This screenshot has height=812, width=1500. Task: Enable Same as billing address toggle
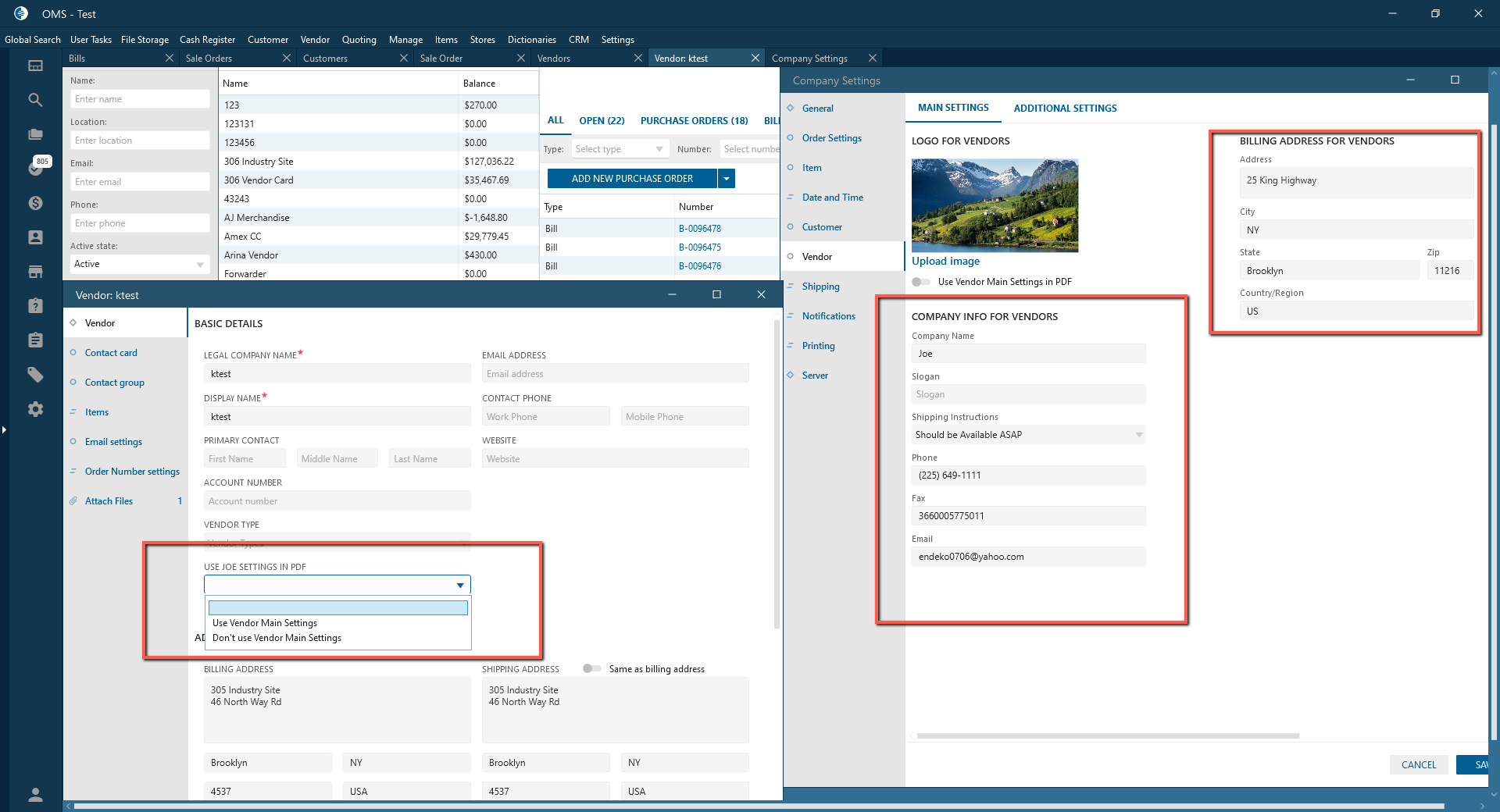(592, 668)
